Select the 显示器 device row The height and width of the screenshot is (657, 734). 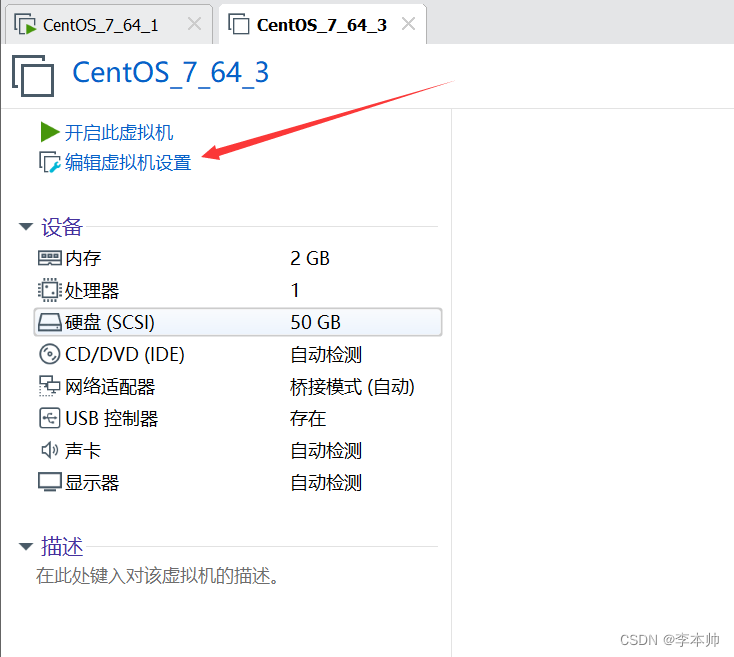(x=238, y=482)
